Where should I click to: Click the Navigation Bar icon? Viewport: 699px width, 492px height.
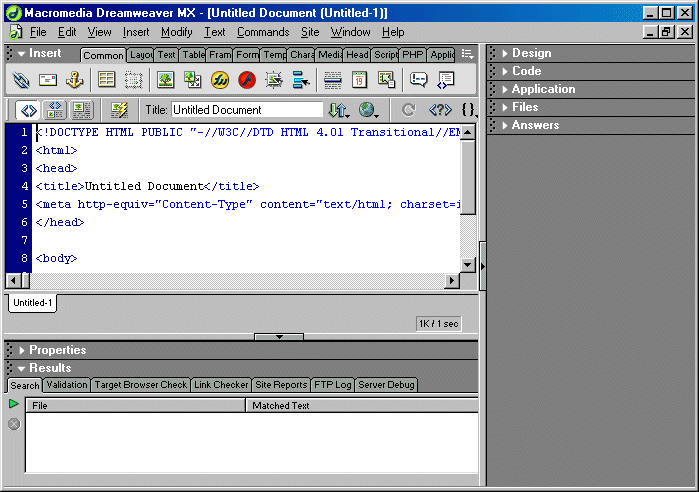pos(301,80)
